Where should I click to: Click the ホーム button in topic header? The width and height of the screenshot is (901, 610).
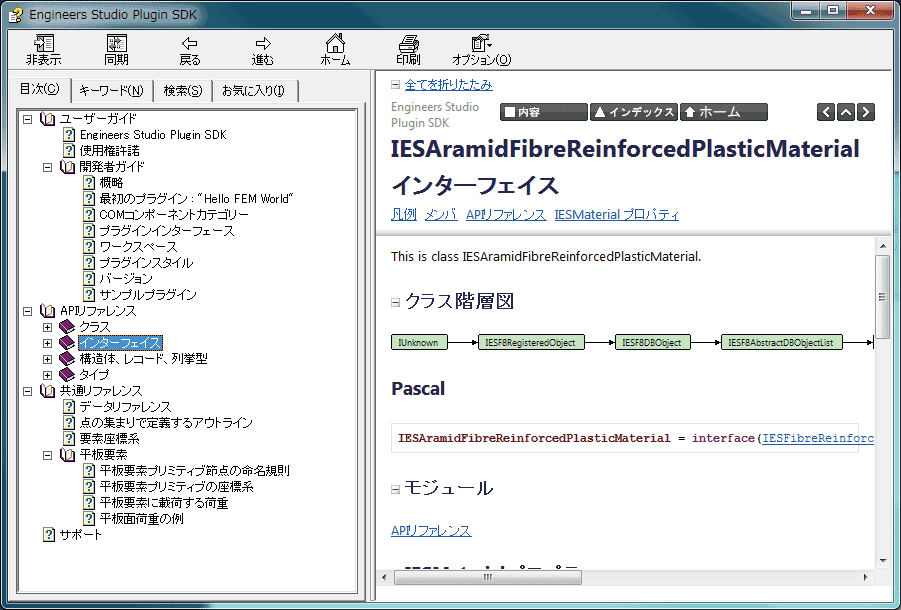point(723,112)
